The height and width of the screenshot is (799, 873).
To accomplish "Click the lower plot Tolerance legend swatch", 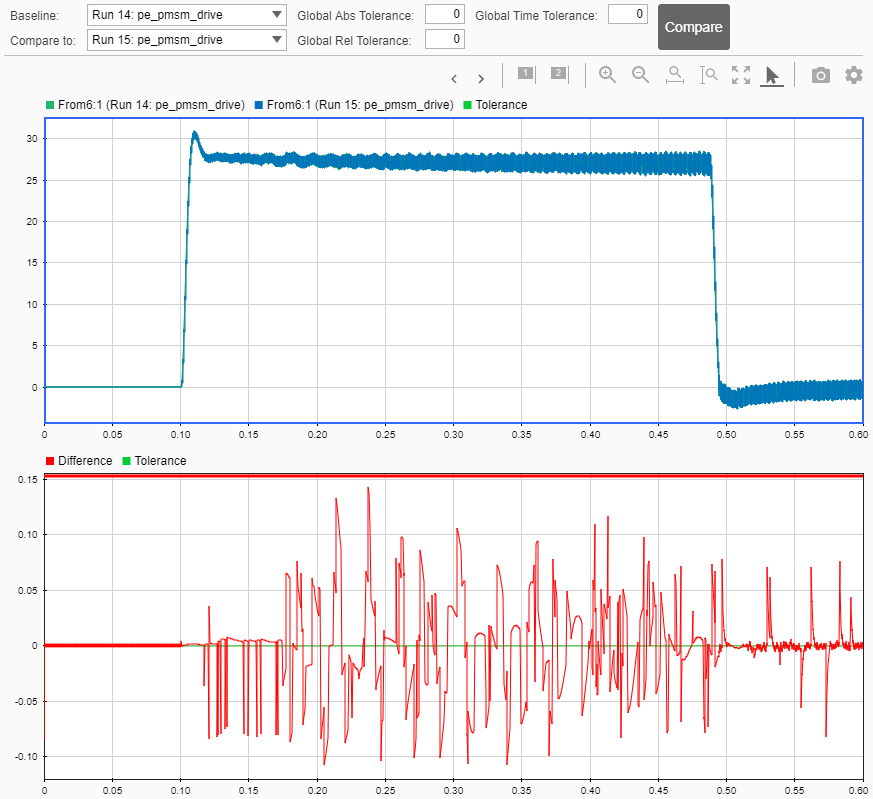I will coord(126,461).
